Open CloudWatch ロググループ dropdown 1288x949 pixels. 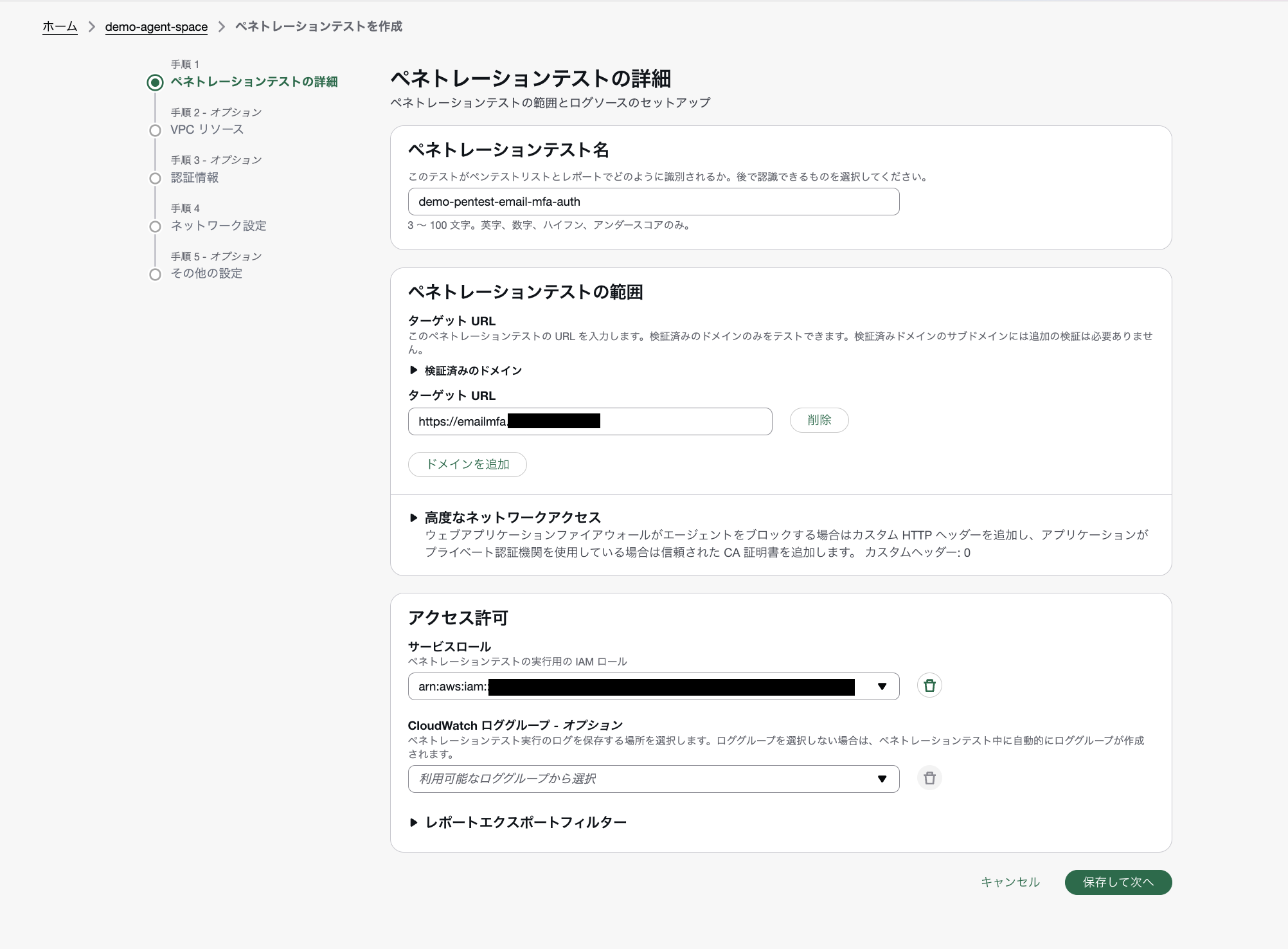coord(654,779)
